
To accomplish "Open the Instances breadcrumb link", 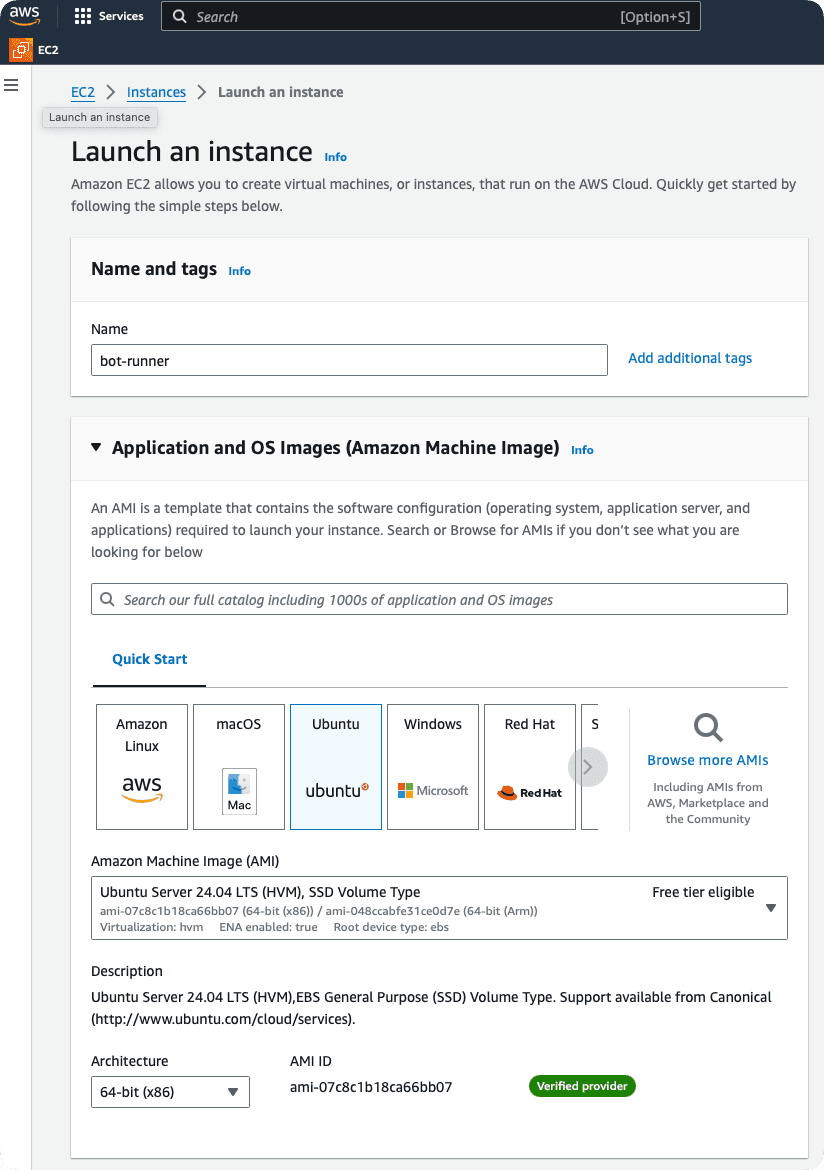I will 156,91.
